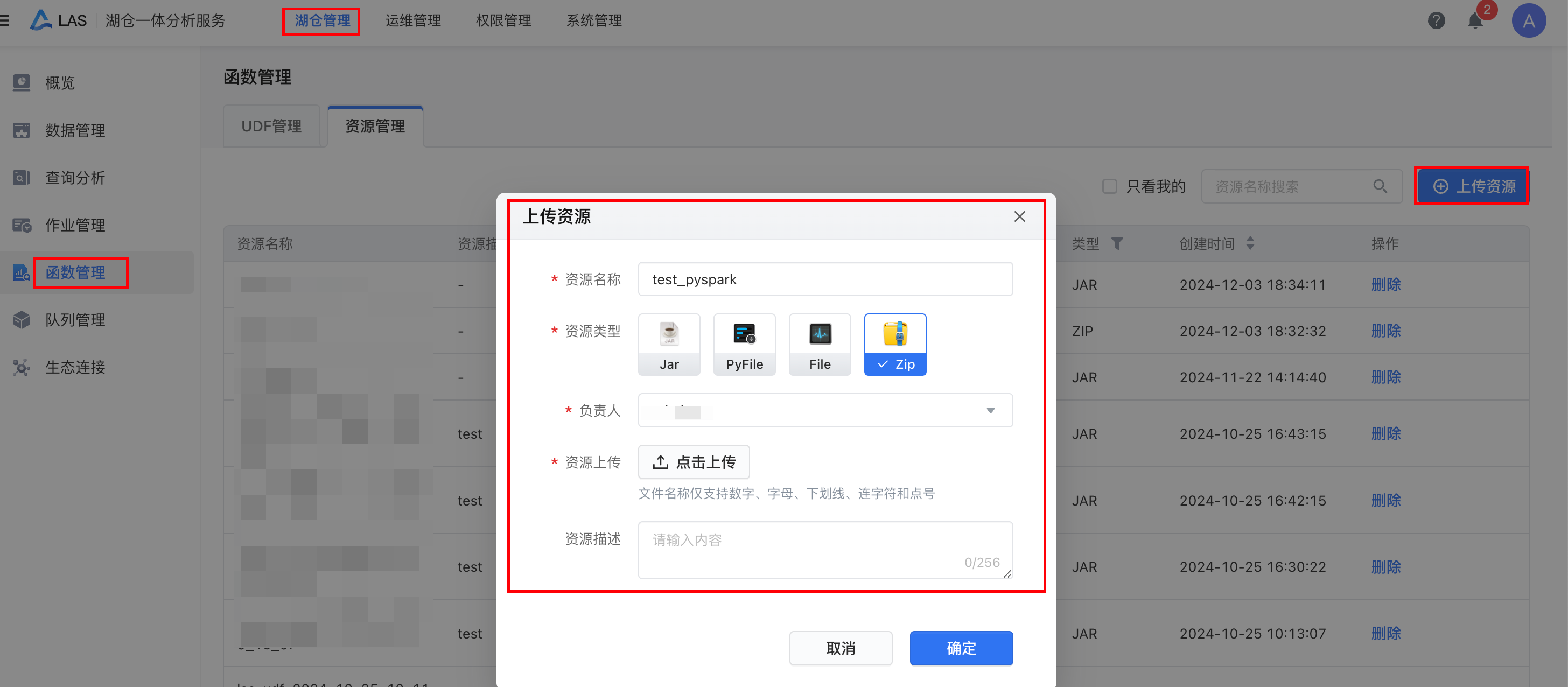Viewport: 1568px width, 687px height.
Task: Open 运维管理 top menu
Action: (x=412, y=20)
